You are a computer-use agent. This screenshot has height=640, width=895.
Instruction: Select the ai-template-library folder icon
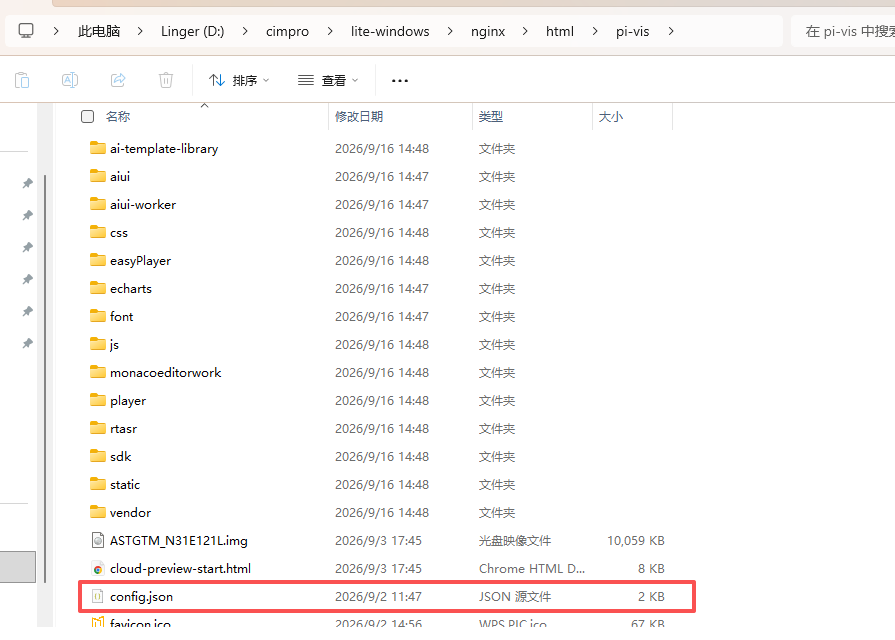pos(98,148)
